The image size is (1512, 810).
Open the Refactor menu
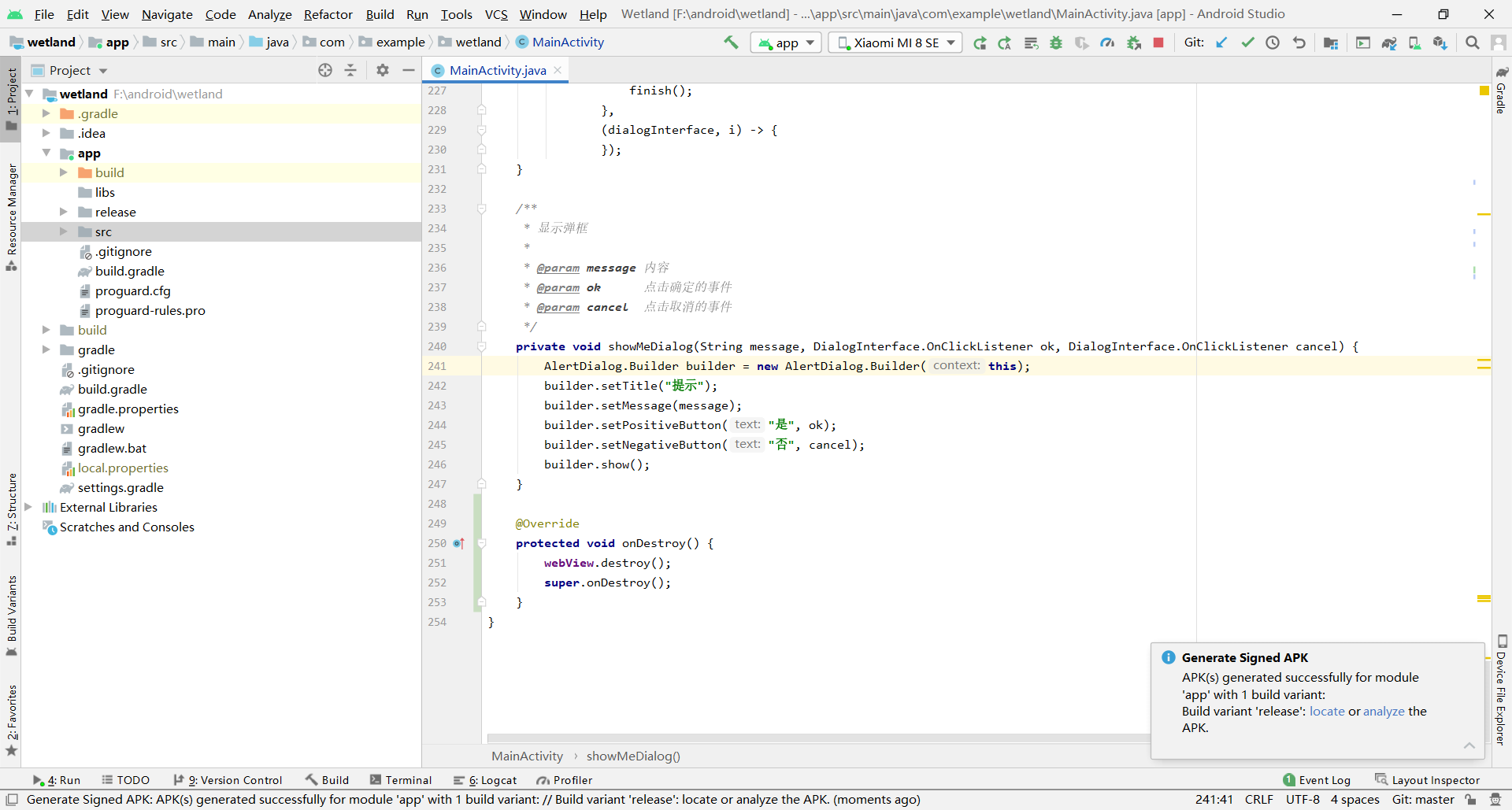coord(328,14)
